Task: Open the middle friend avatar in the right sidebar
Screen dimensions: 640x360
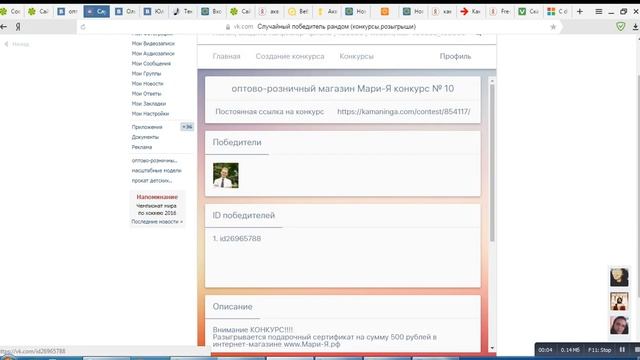Action: pos(619,301)
